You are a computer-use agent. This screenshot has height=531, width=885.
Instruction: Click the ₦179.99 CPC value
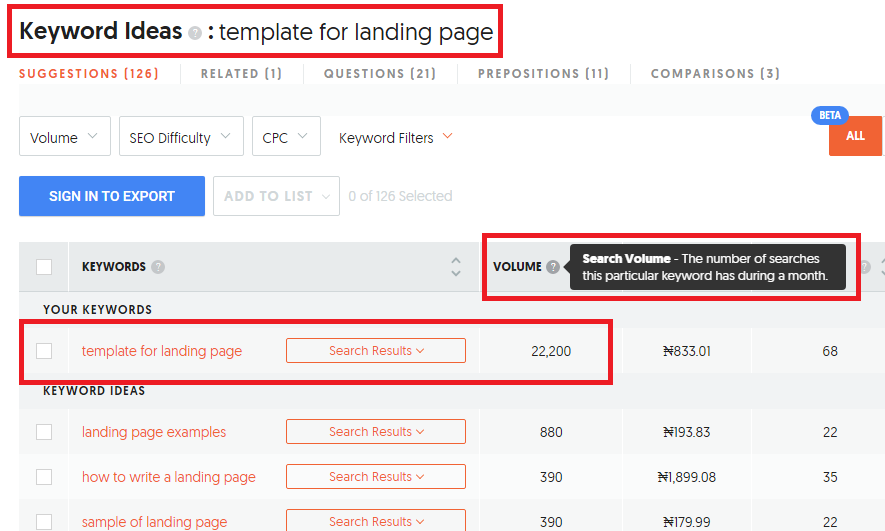tap(687, 522)
